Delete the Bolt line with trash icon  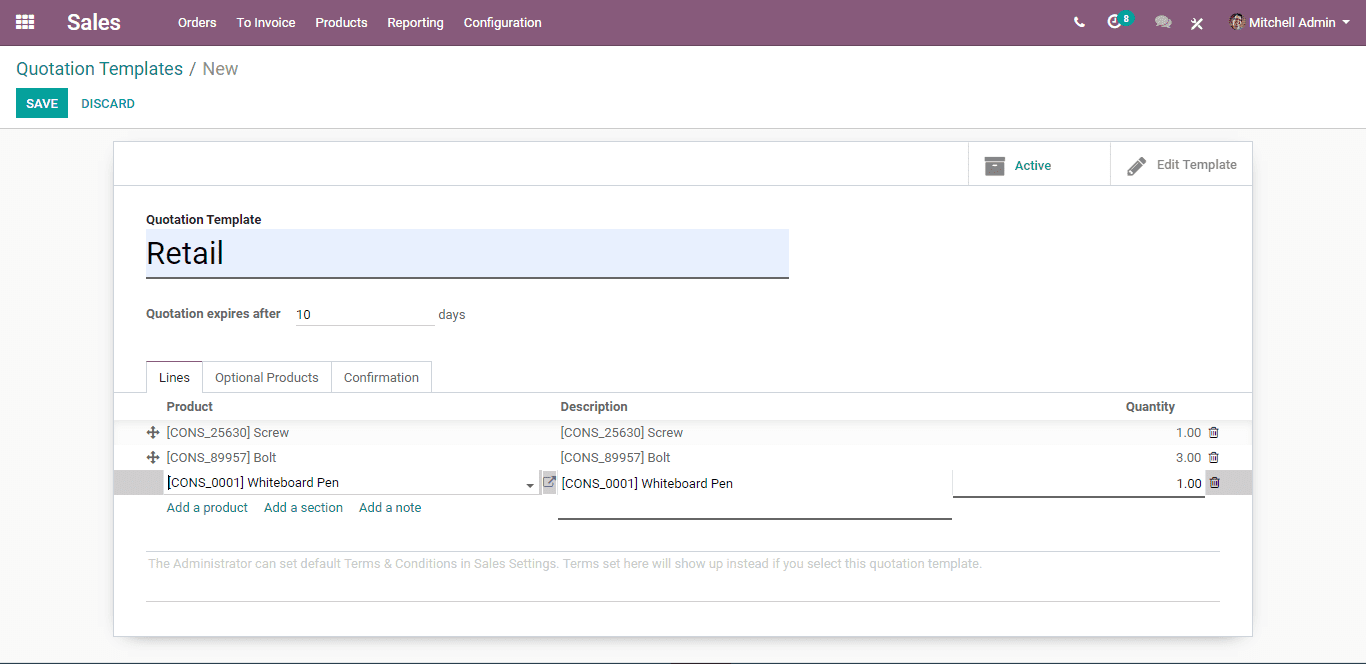point(1214,457)
